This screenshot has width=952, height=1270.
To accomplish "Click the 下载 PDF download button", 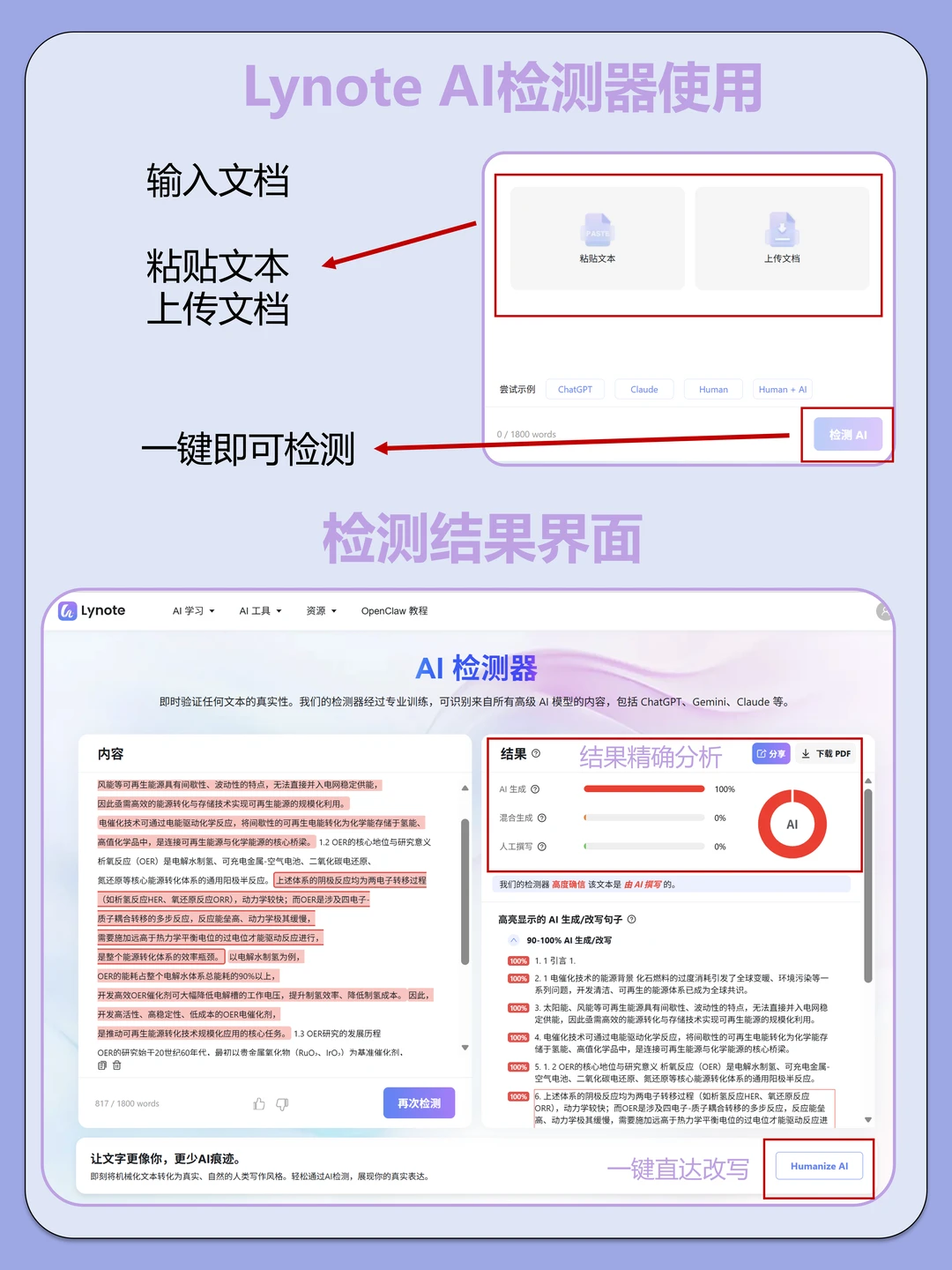I will point(826,753).
